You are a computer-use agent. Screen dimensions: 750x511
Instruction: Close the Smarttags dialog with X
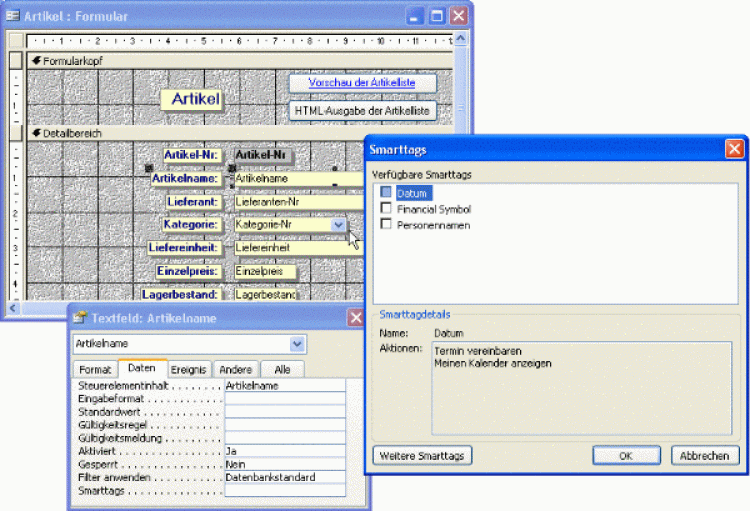[x=734, y=148]
